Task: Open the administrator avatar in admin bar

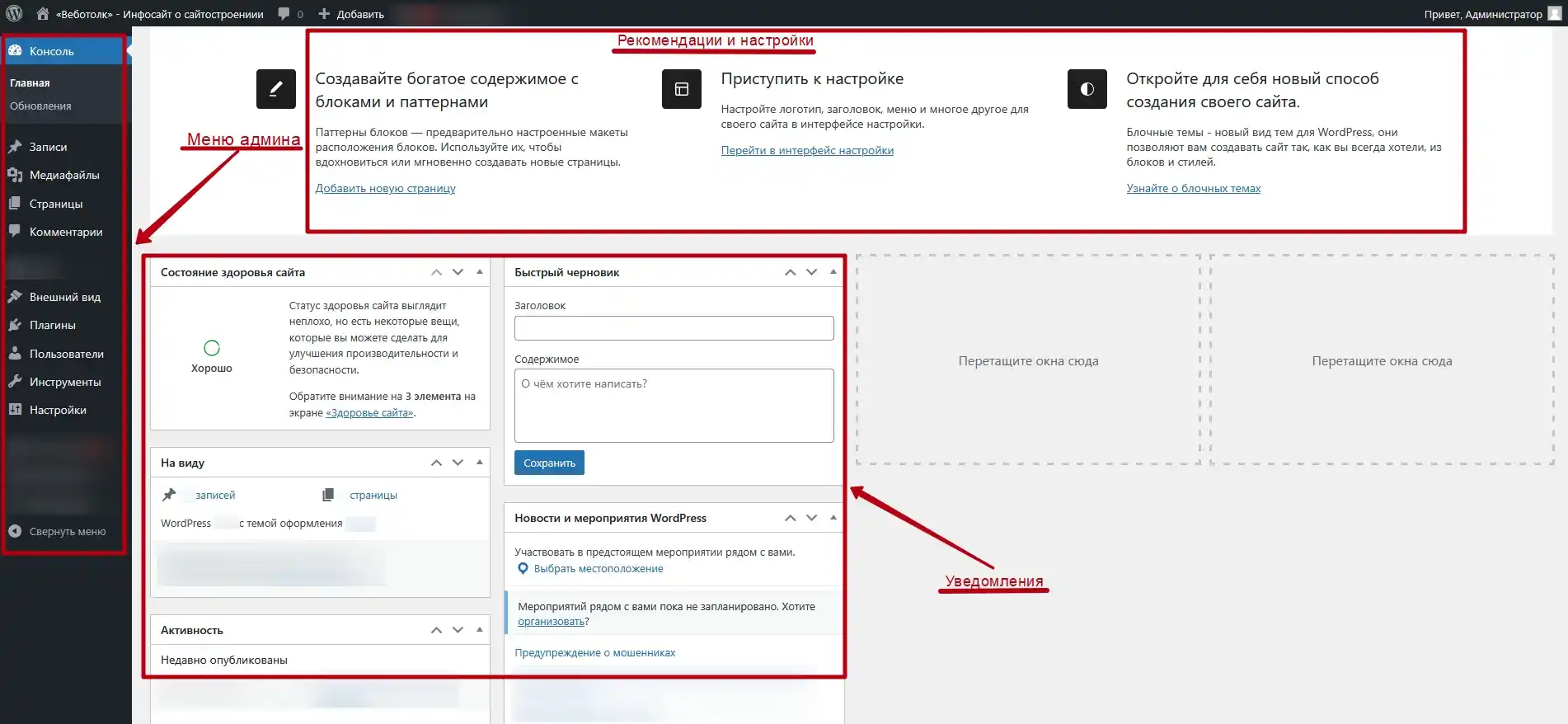Action: point(1555,13)
